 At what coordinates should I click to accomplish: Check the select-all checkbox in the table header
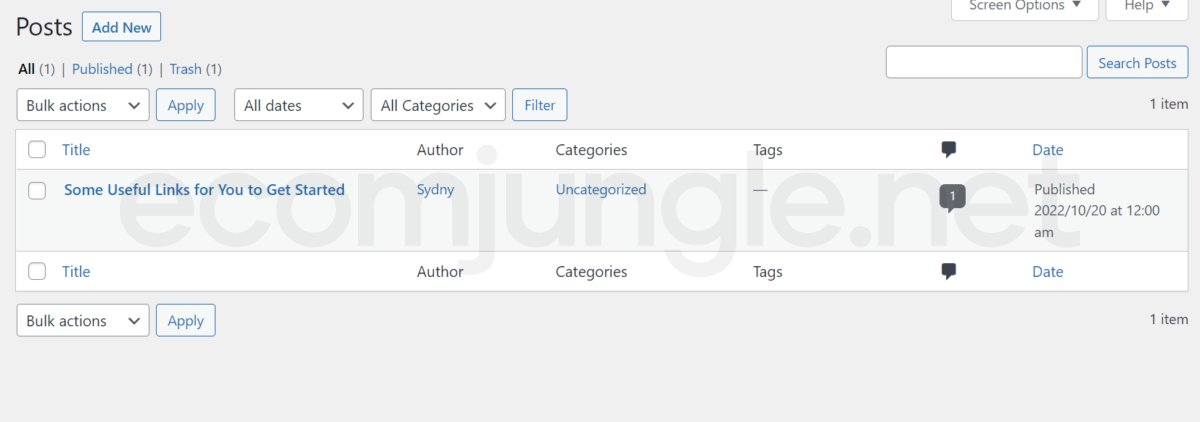pos(37,150)
